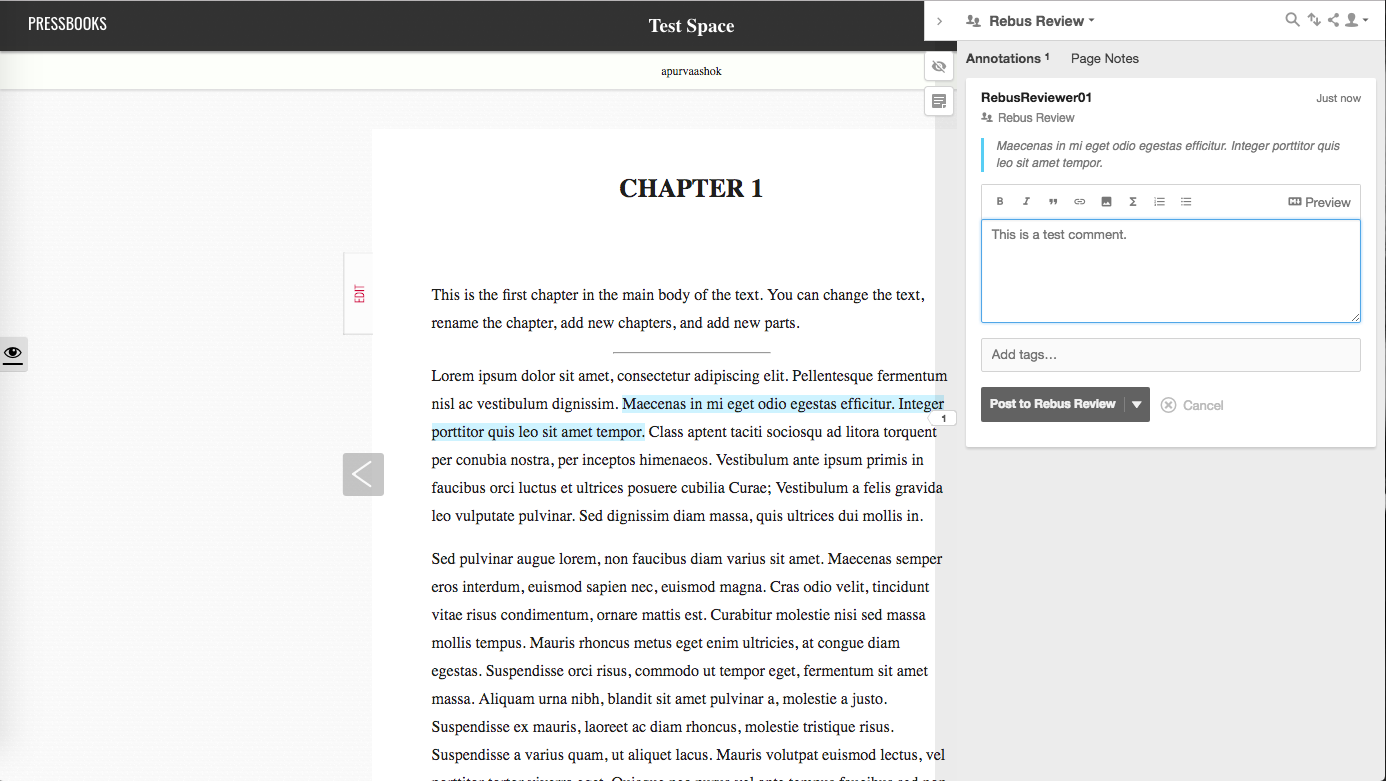1386x781 pixels.
Task: Insert a math sigma formula
Action: [x=1133, y=202]
